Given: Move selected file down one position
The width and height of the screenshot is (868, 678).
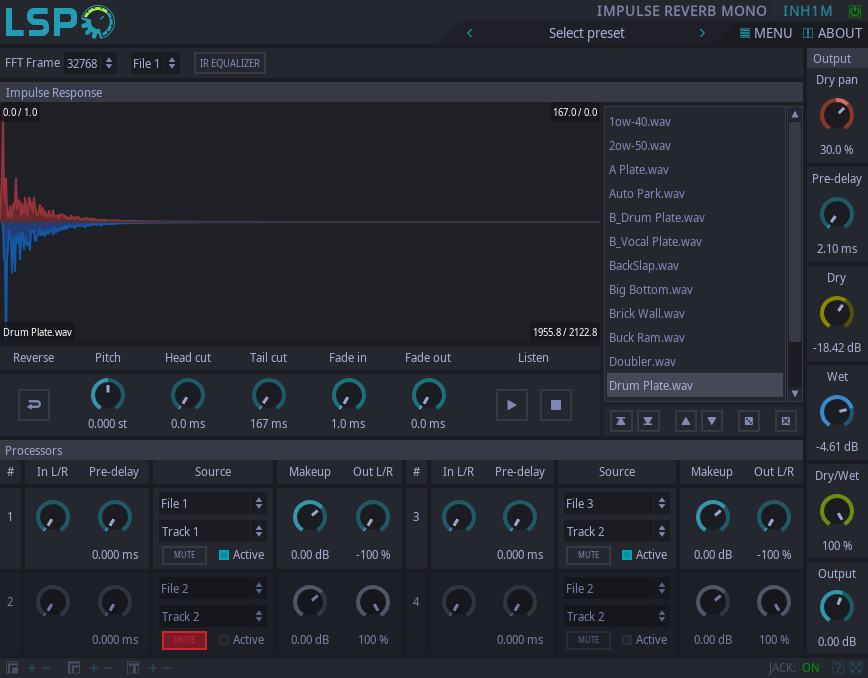Looking at the screenshot, I should click(x=711, y=421).
